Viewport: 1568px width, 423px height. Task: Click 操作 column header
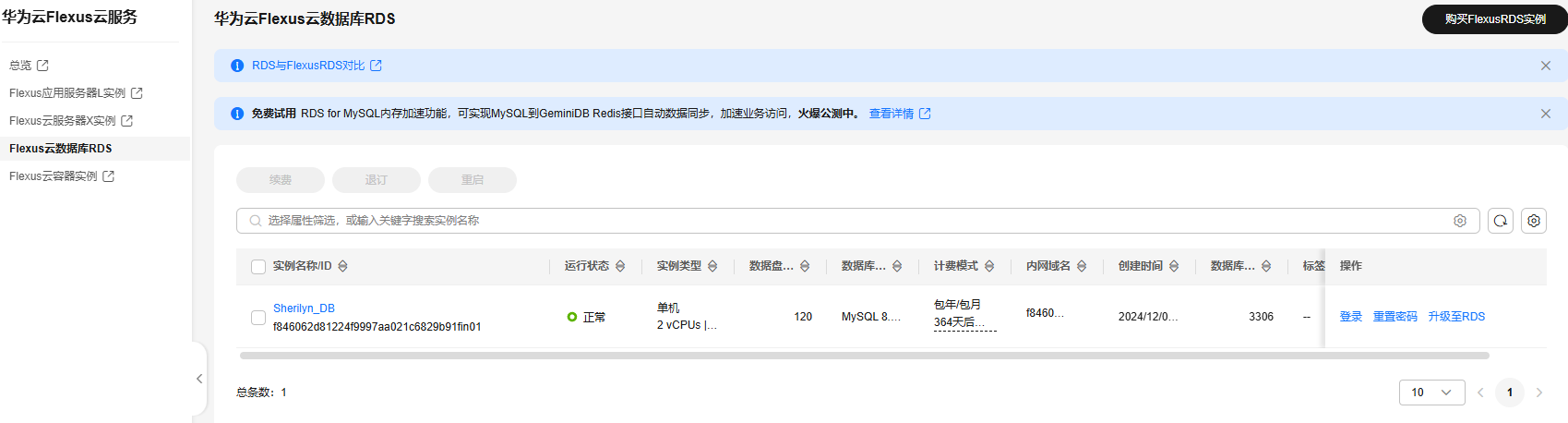click(x=1351, y=266)
